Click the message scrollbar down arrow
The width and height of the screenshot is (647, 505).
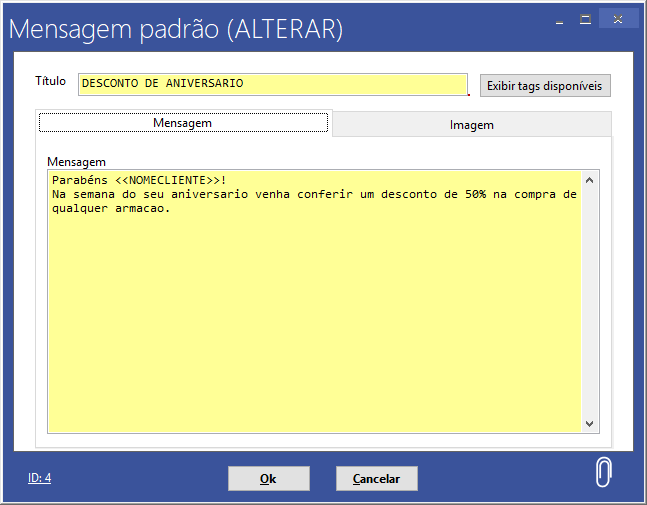coord(590,424)
